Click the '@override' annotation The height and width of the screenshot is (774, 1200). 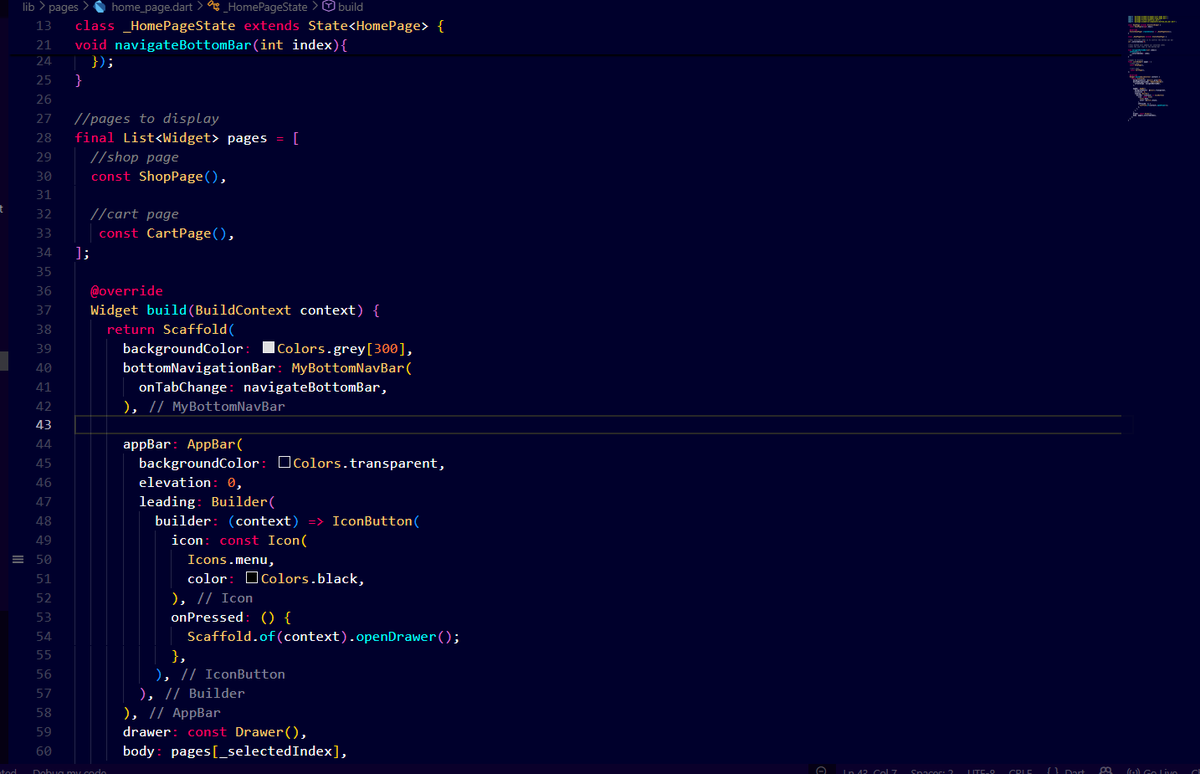coord(127,291)
